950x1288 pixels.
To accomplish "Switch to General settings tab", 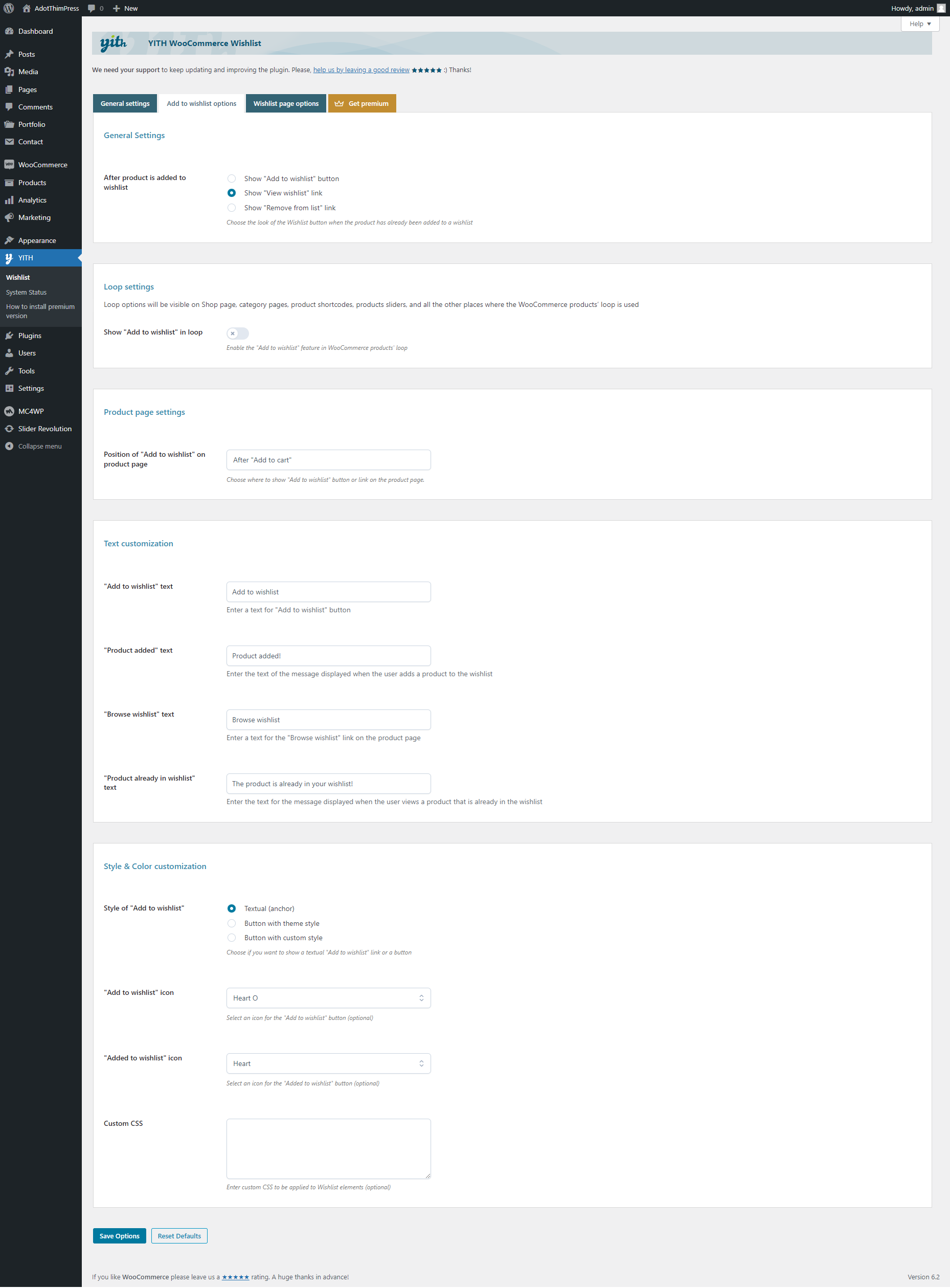I will [125, 103].
